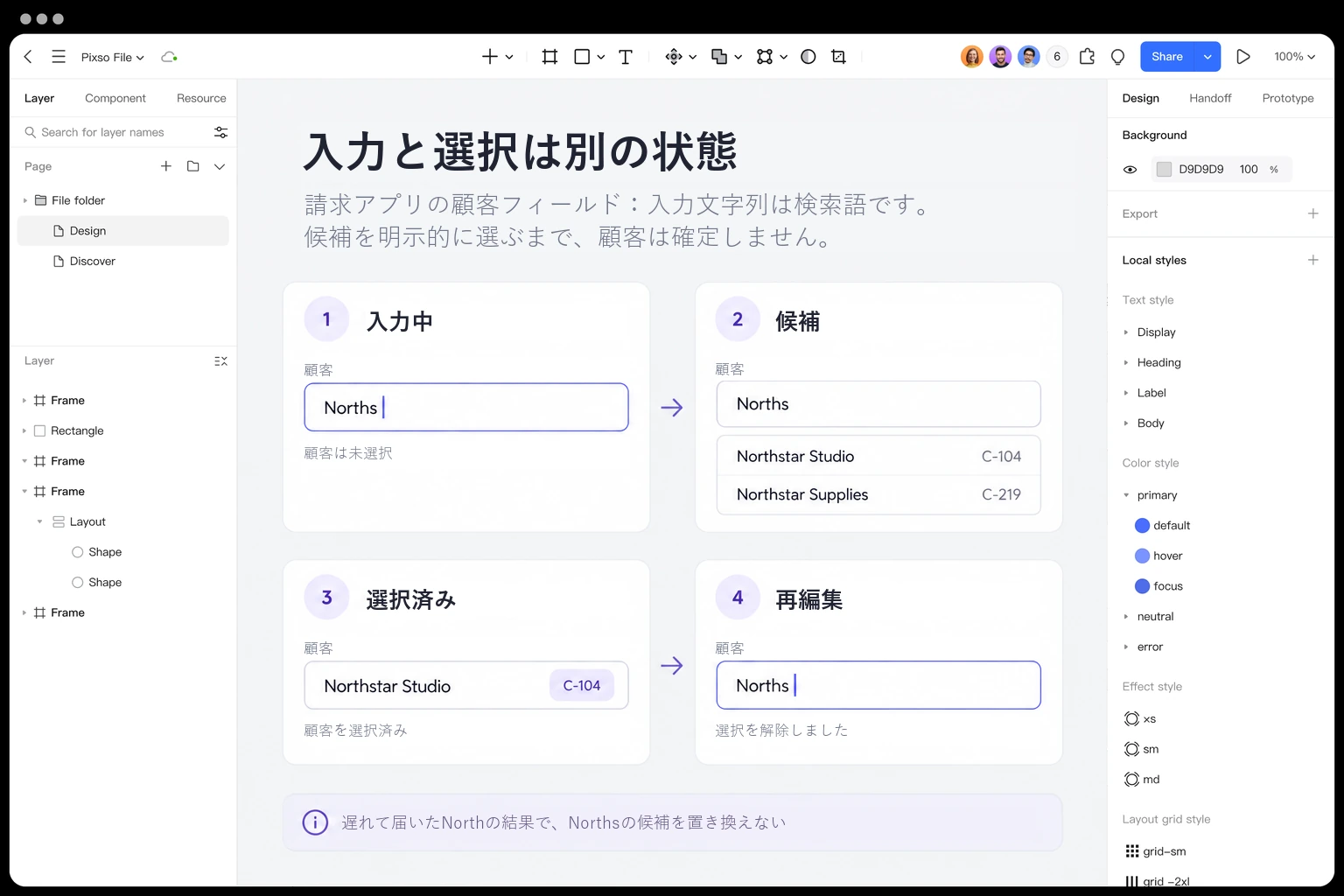
Task: Collapse all layers in Layer panel
Action: (x=220, y=361)
